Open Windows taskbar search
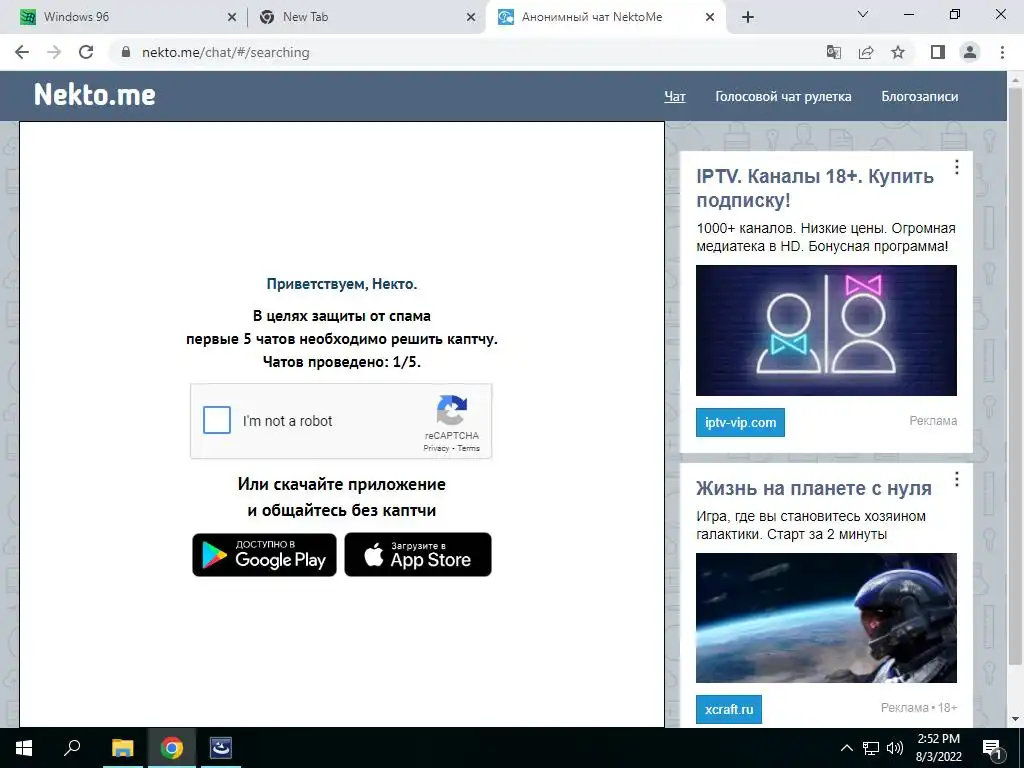This screenshot has width=1024, height=768. coord(72,748)
